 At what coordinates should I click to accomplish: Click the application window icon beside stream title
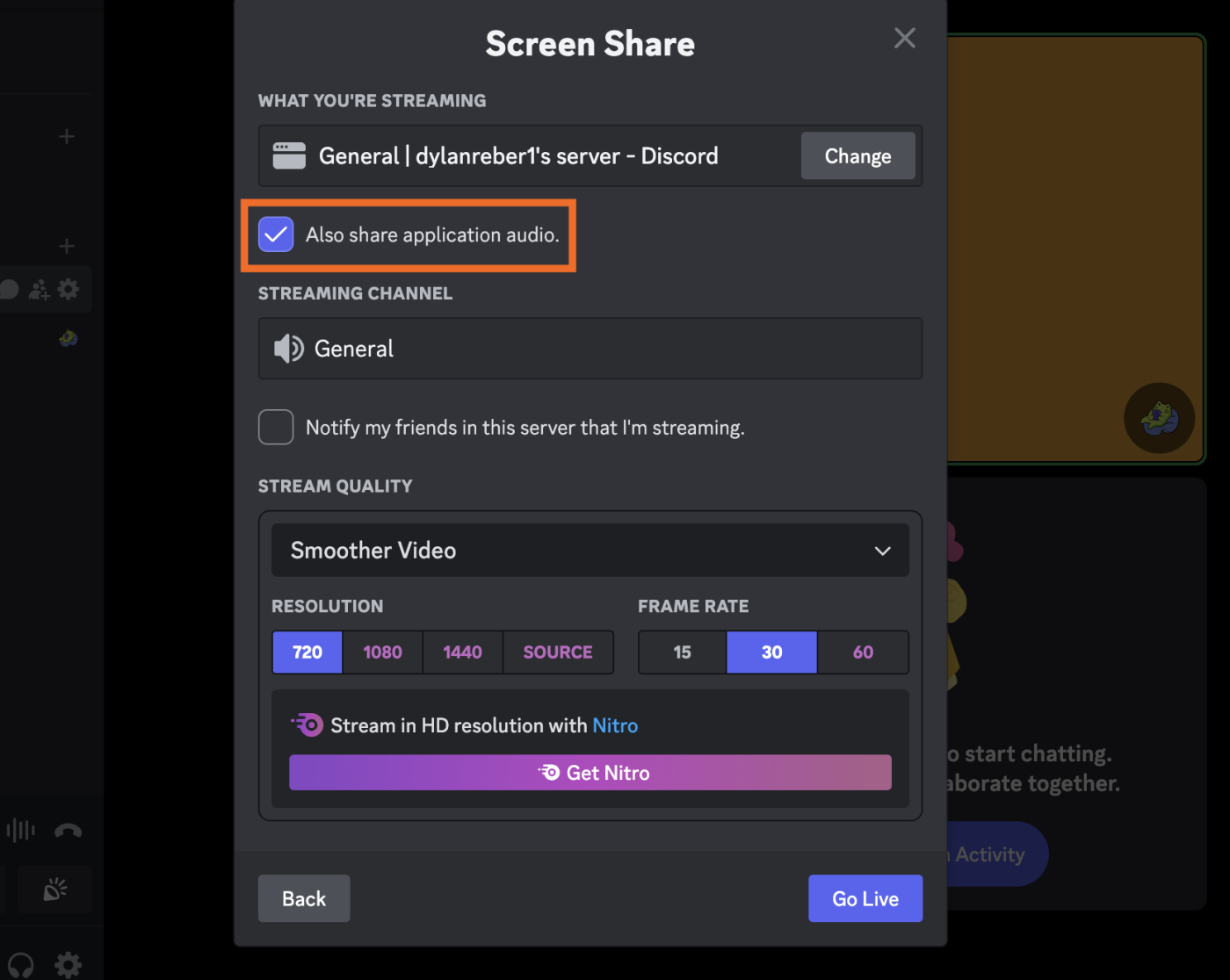click(x=289, y=156)
